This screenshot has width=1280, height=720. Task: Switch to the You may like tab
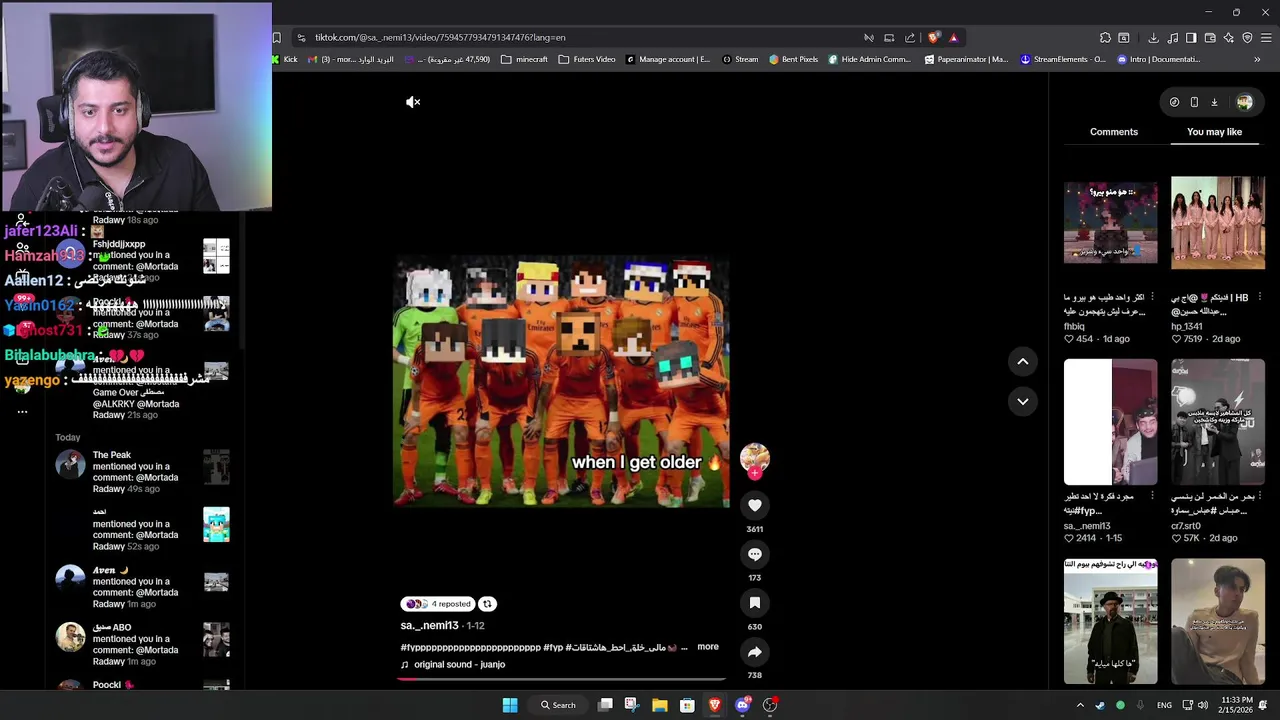coord(1214,132)
